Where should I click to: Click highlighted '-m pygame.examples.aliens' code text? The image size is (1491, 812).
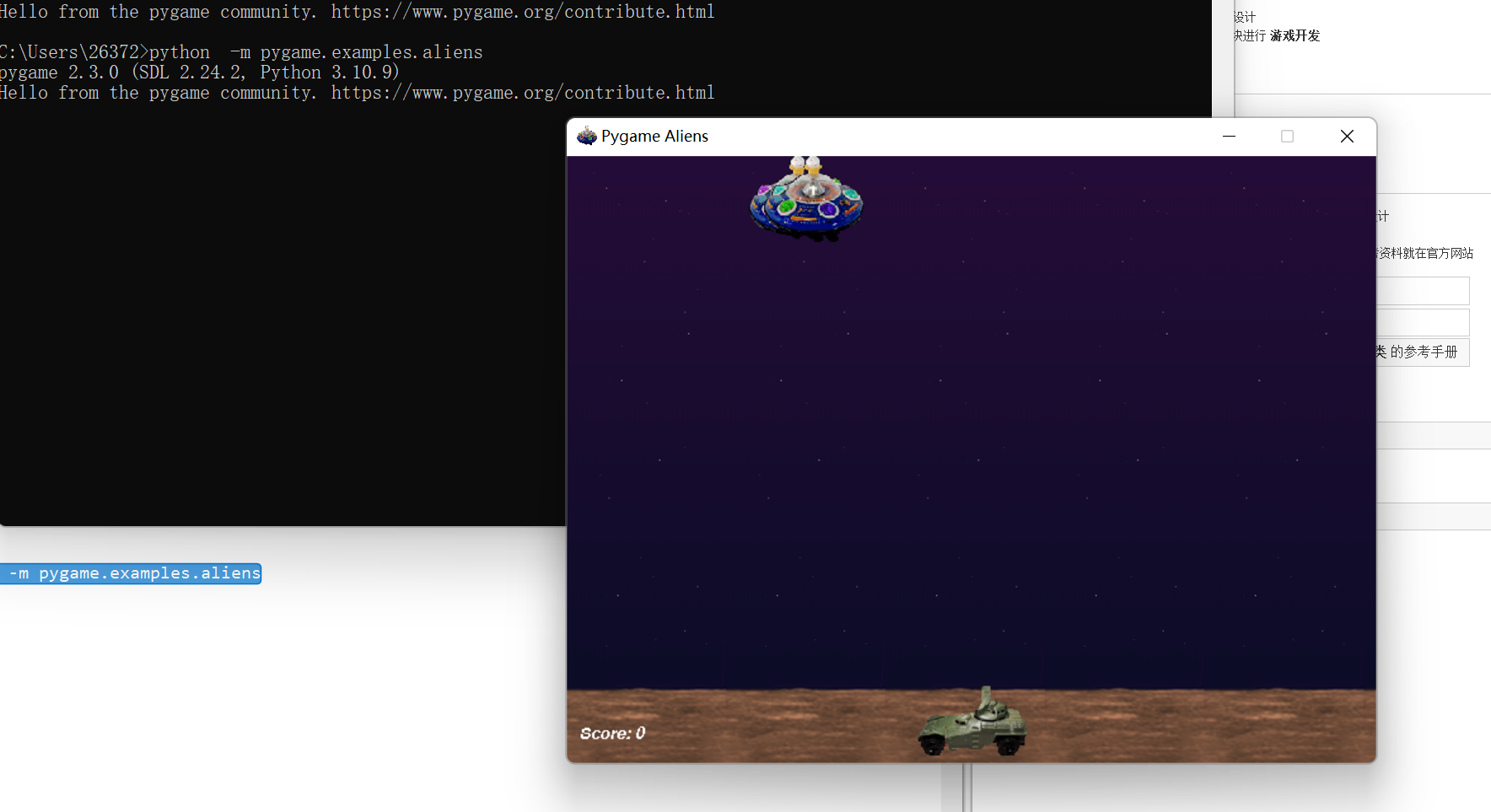click(131, 573)
